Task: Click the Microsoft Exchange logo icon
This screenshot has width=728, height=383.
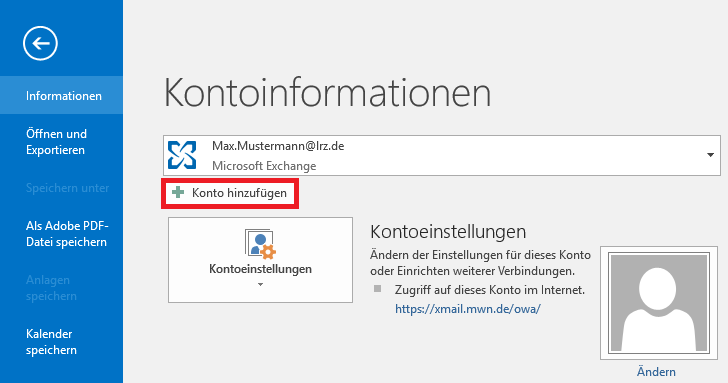Action: click(182, 155)
